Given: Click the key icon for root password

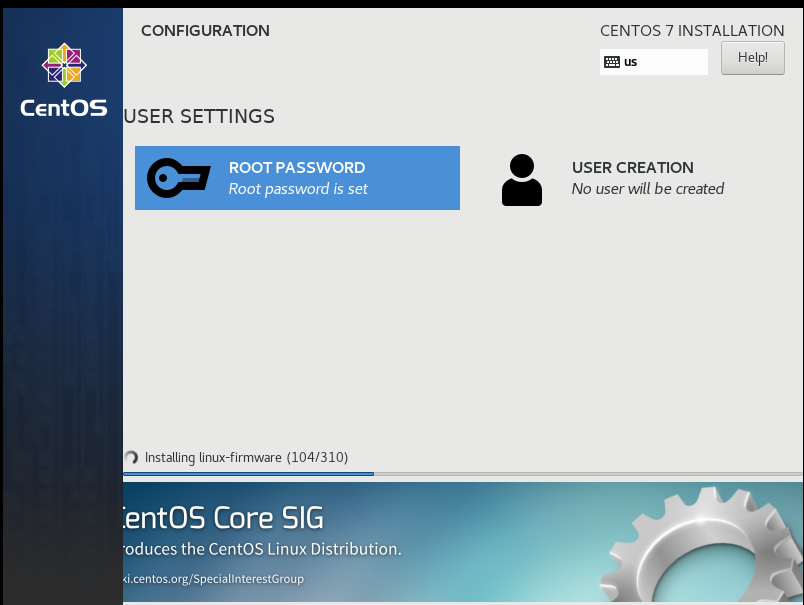Looking at the screenshot, I should click(x=178, y=178).
